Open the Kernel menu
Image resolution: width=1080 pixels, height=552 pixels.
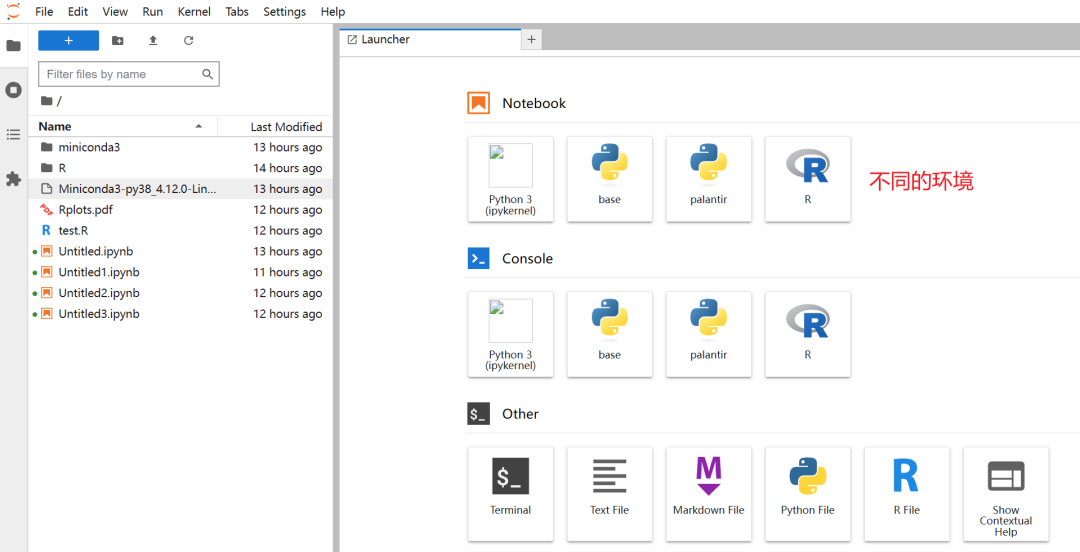pos(194,12)
